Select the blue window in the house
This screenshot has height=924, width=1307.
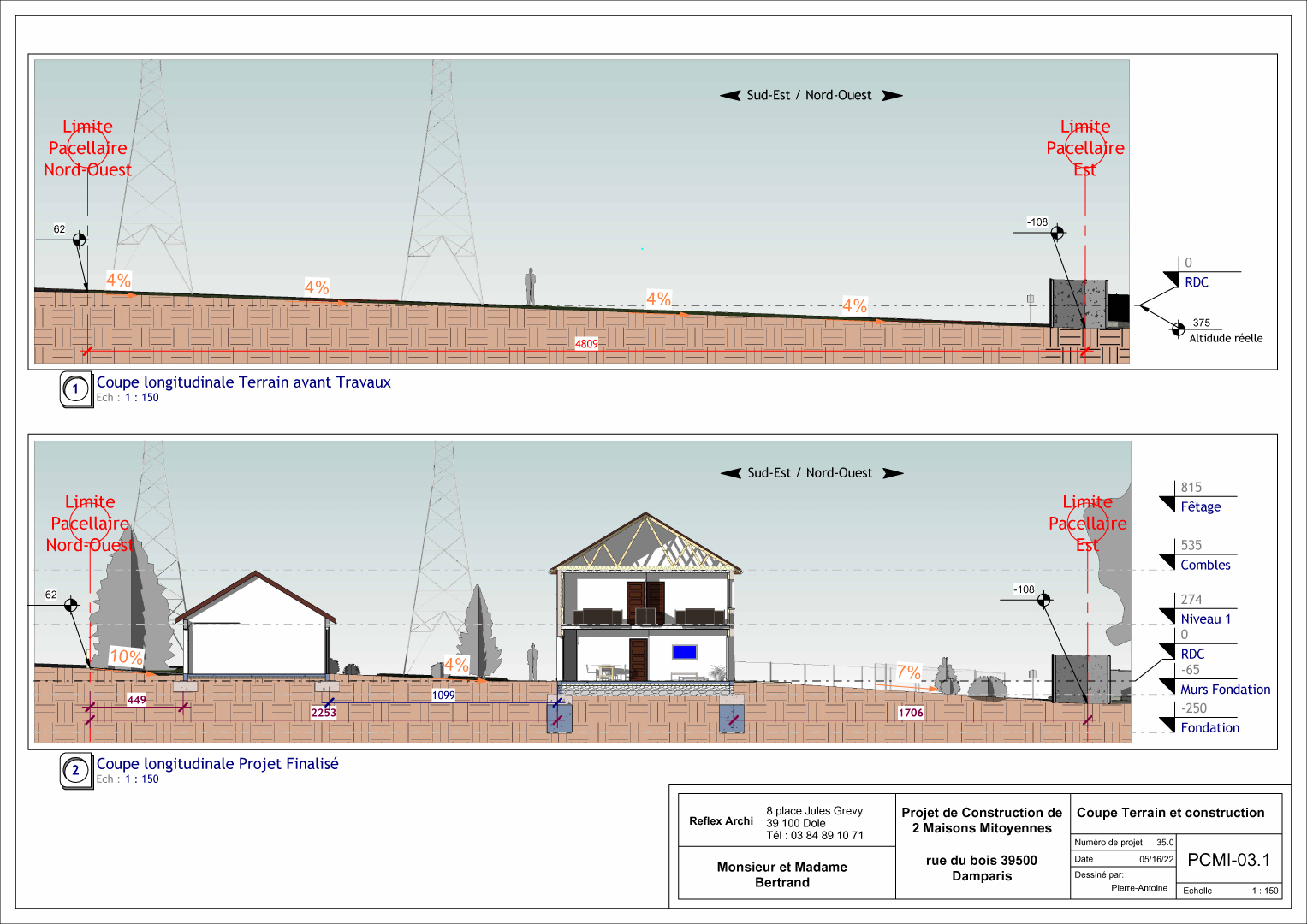coord(684,652)
